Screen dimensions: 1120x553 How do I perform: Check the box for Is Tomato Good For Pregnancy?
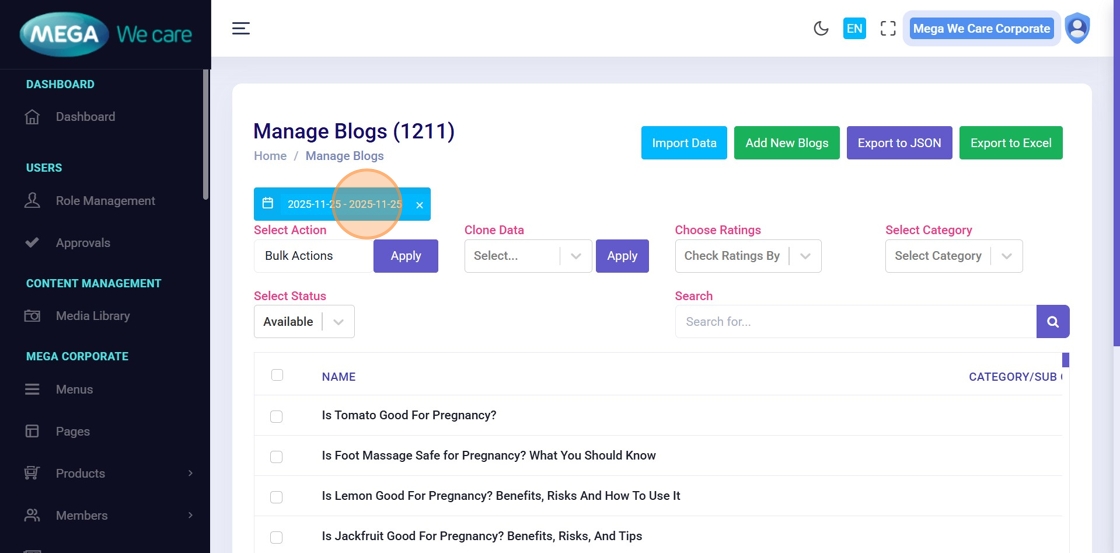coord(277,416)
